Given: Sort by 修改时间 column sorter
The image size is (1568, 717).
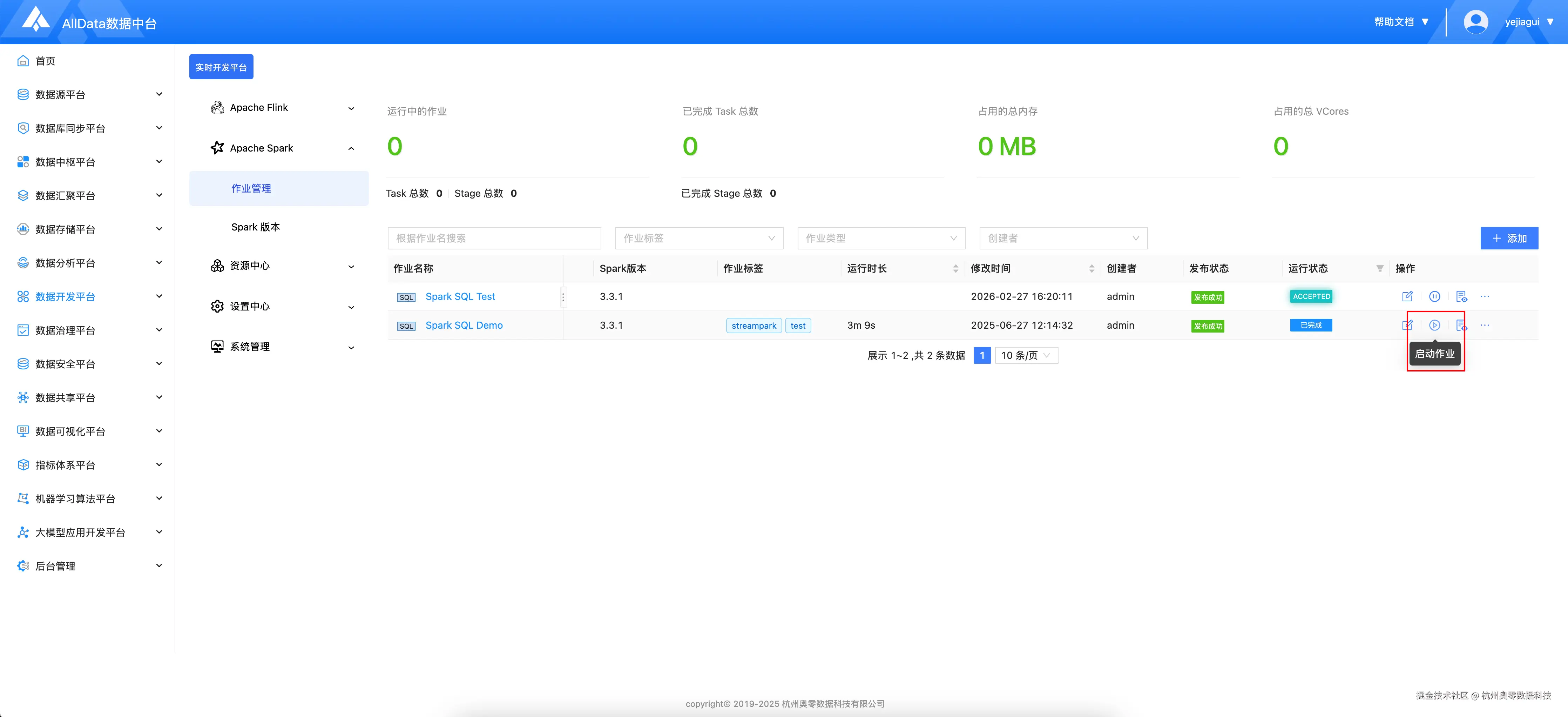Looking at the screenshot, I should pos(1091,269).
